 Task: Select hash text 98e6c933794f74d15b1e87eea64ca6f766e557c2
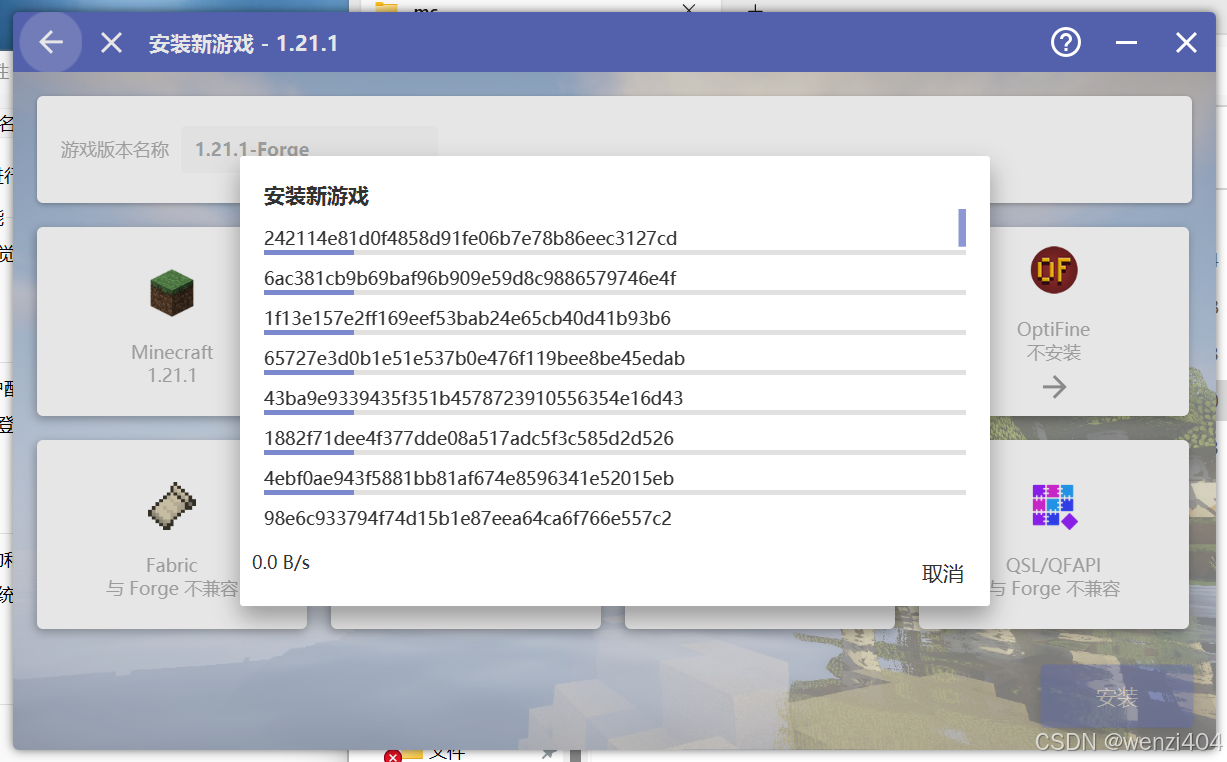pyautogui.click(x=468, y=518)
